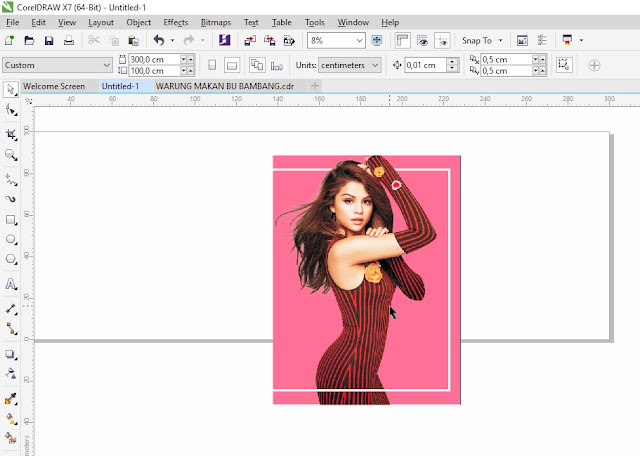The height and width of the screenshot is (456, 640).
Task: Increase nudge distance stepper
Action: (451, 62)
